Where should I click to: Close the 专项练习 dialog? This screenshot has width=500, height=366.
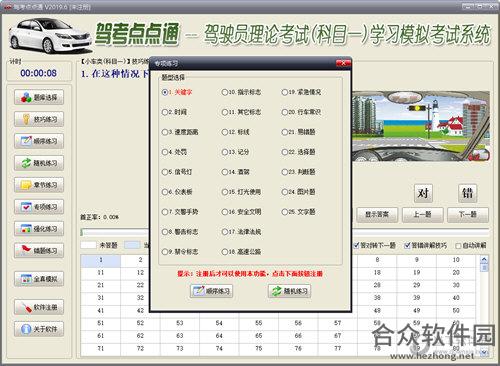coord(343,63)
